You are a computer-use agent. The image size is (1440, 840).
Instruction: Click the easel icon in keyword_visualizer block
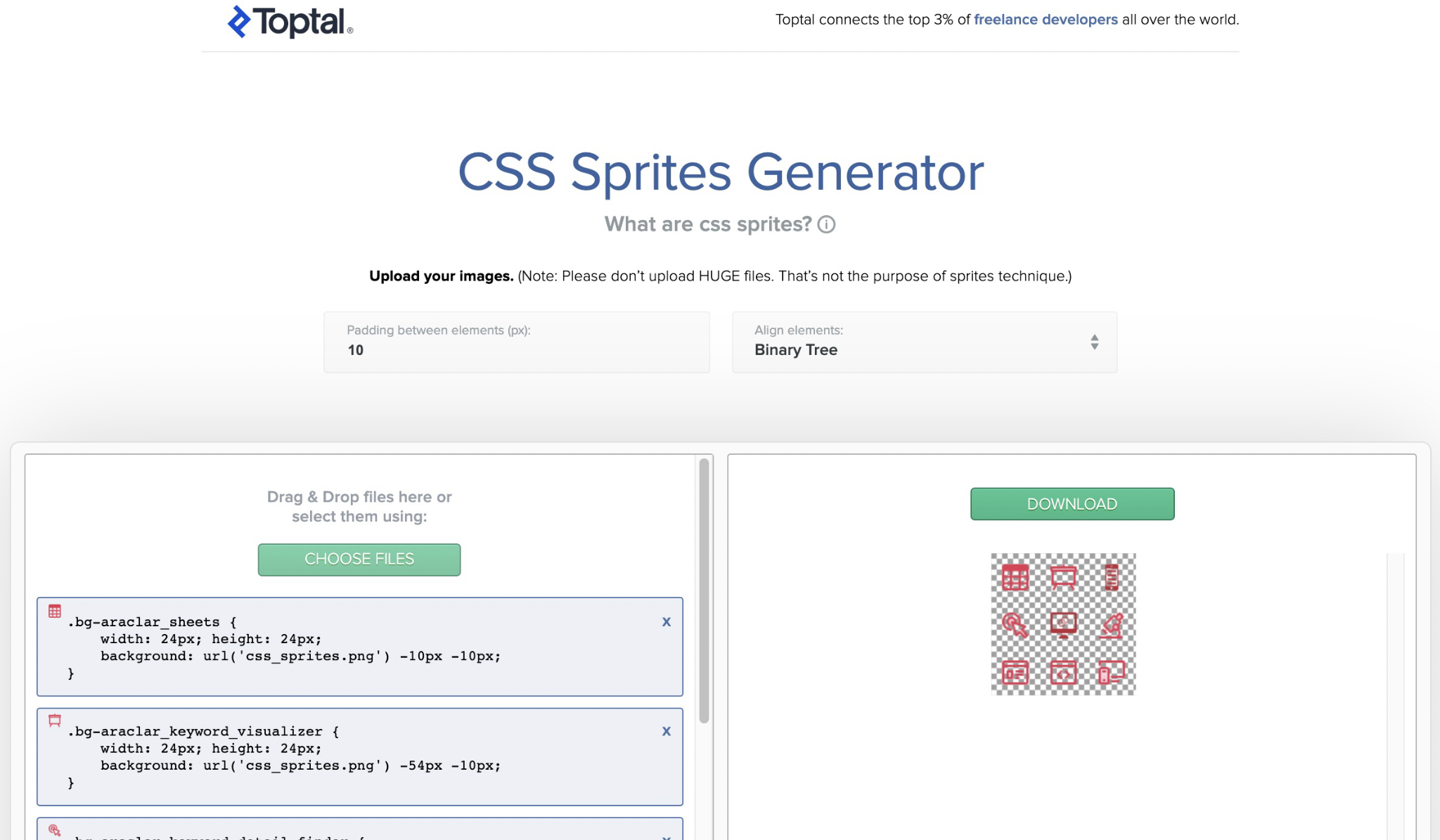coord(55,721)
